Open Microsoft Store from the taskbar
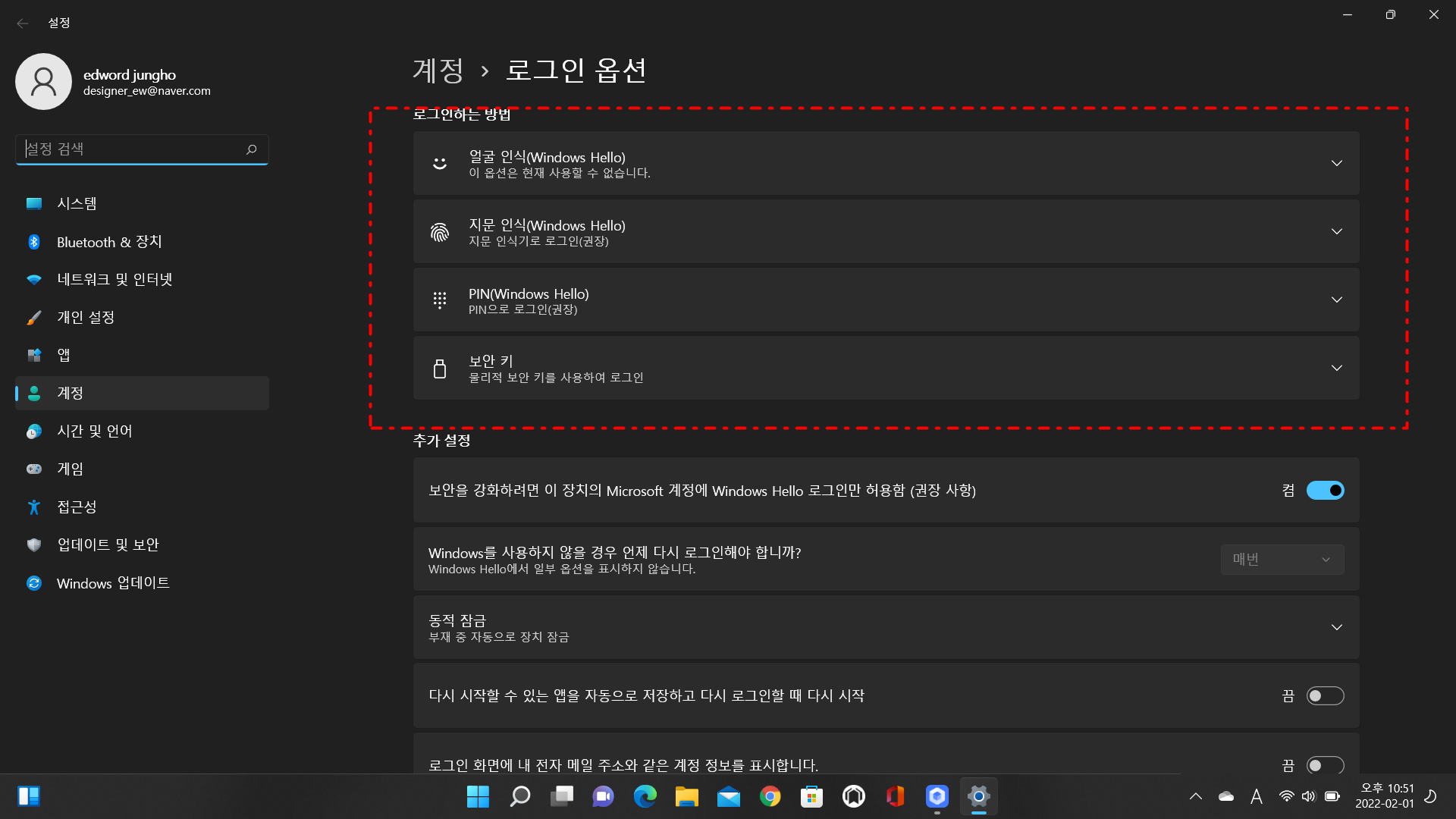This screenshot has width=1456, height=819. (x=811, y=796)
